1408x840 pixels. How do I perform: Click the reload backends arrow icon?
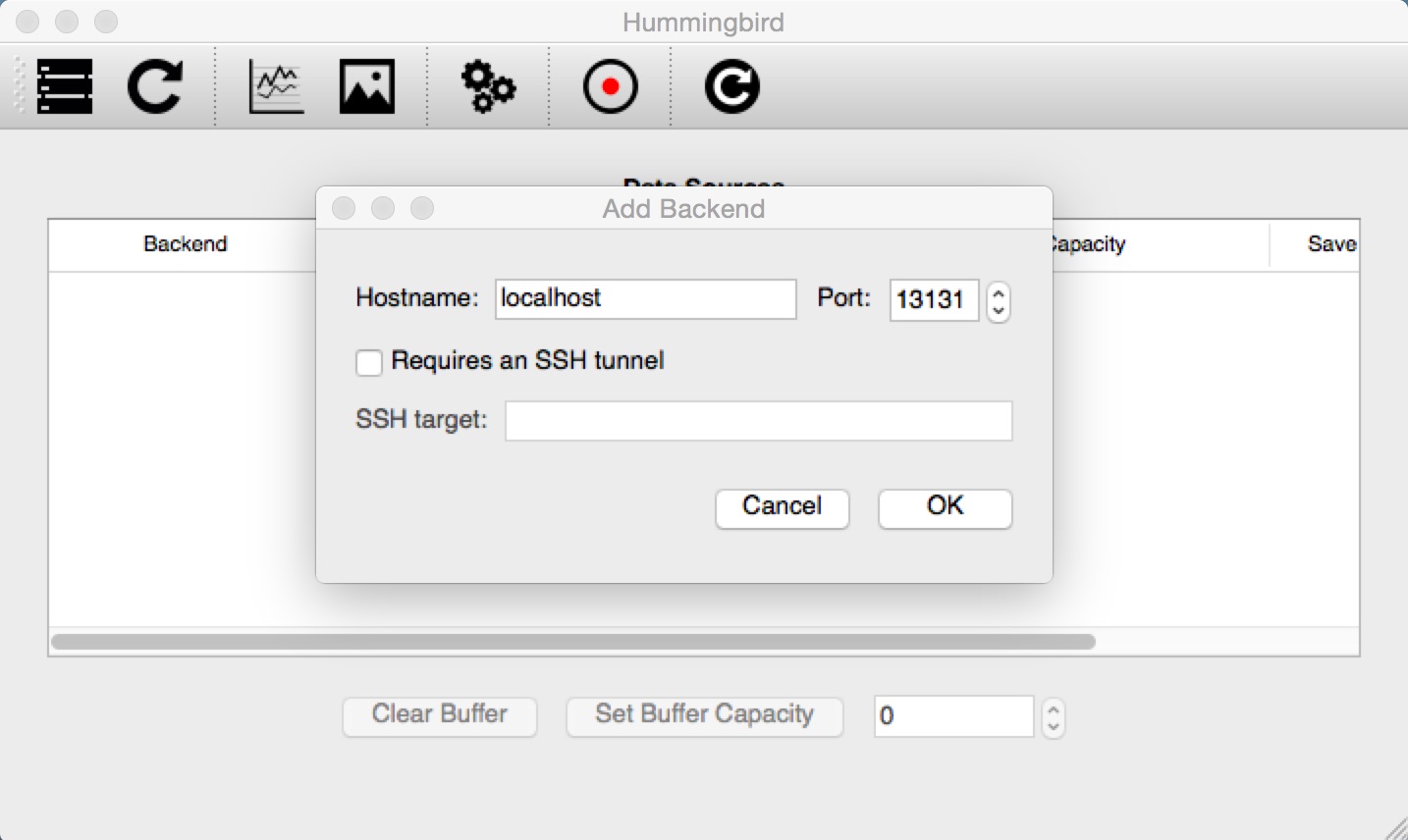[x=155, y=86]
